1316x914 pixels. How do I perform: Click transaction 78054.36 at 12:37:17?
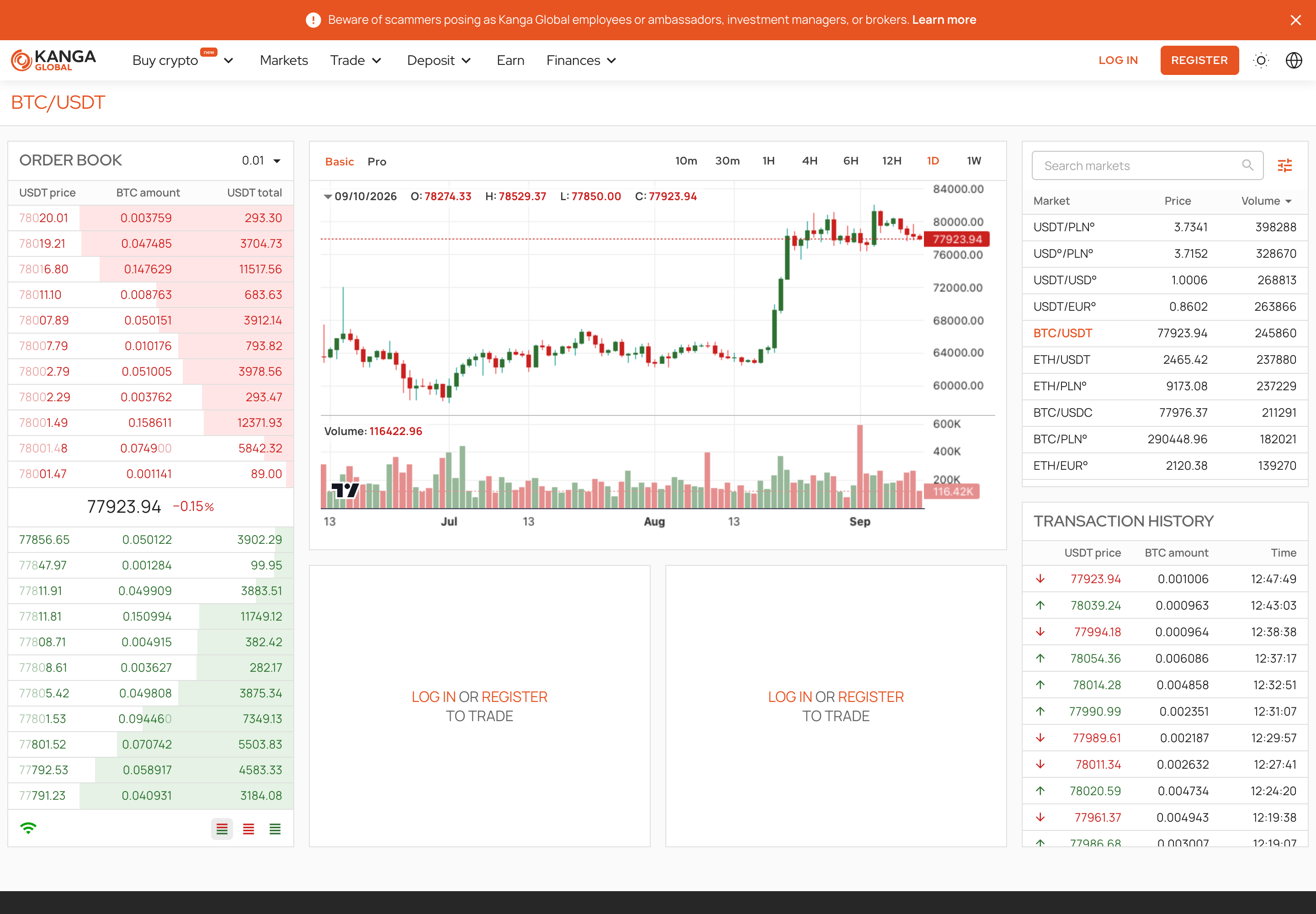click(1164, 659)
